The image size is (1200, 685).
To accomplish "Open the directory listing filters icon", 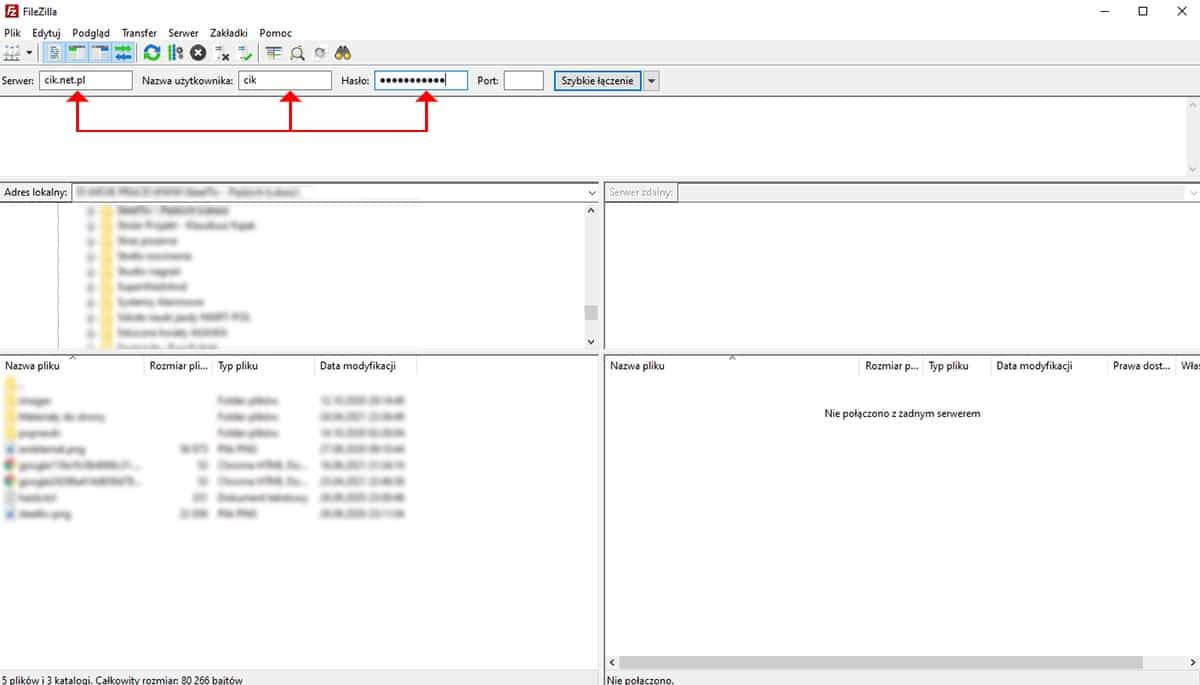I will click(x=273, y=53).
